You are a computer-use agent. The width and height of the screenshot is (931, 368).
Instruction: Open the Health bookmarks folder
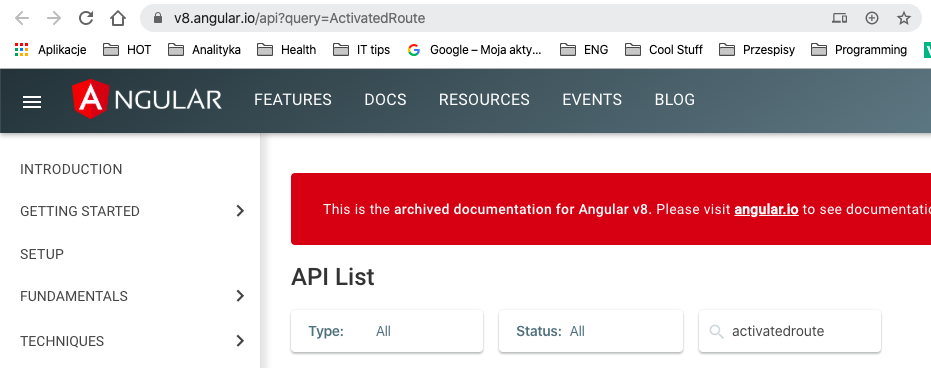tap(287, 50)
